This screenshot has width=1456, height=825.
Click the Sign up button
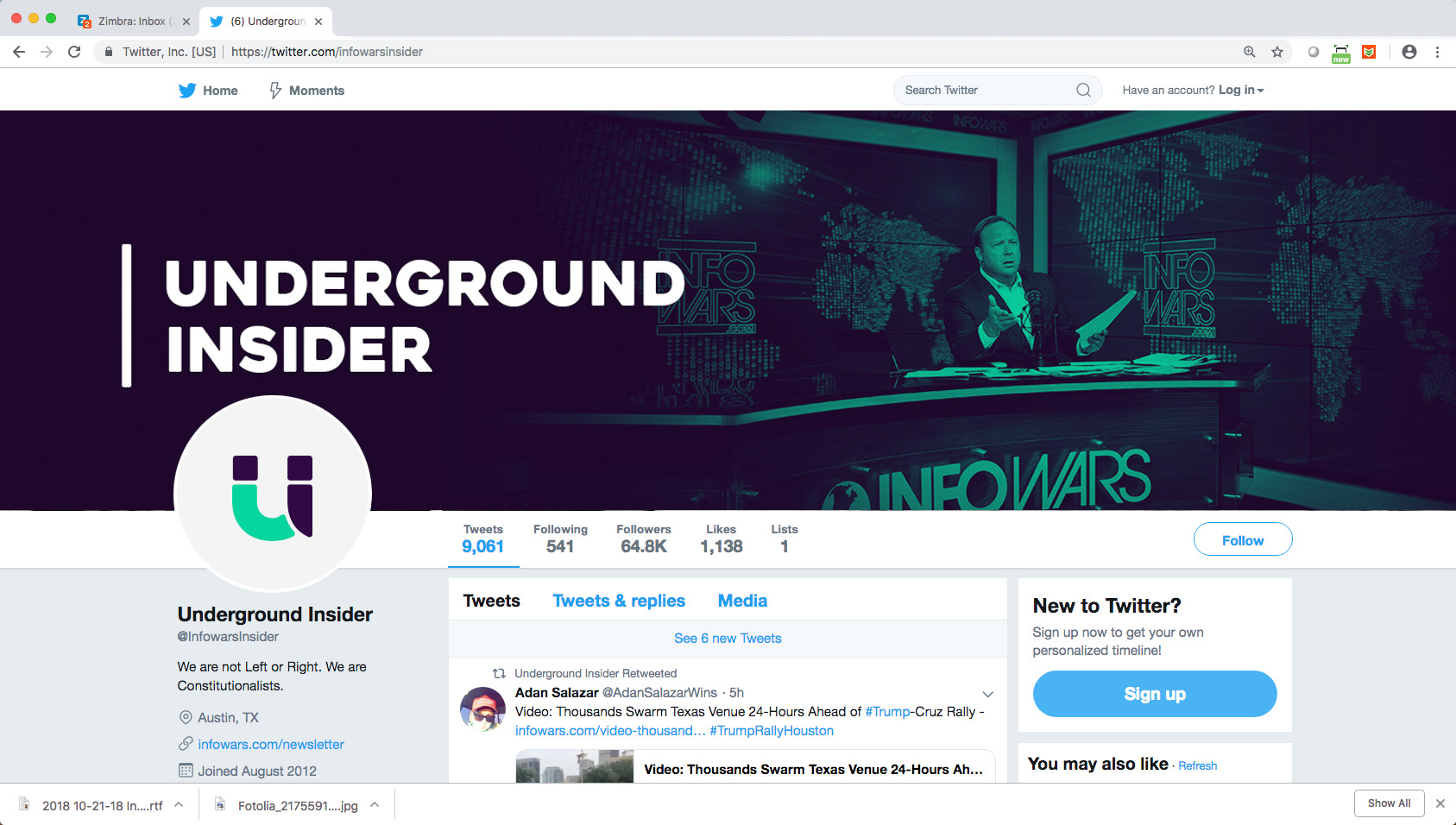[1155, 694]
